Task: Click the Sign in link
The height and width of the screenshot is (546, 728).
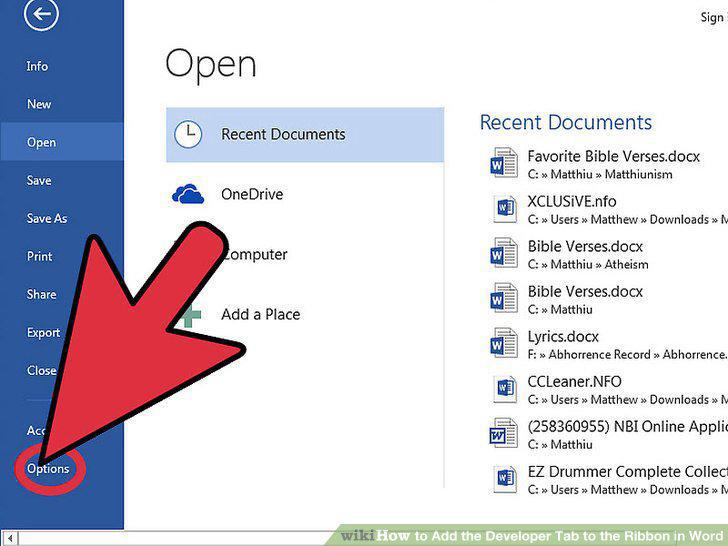Action: tap(714, 18)
